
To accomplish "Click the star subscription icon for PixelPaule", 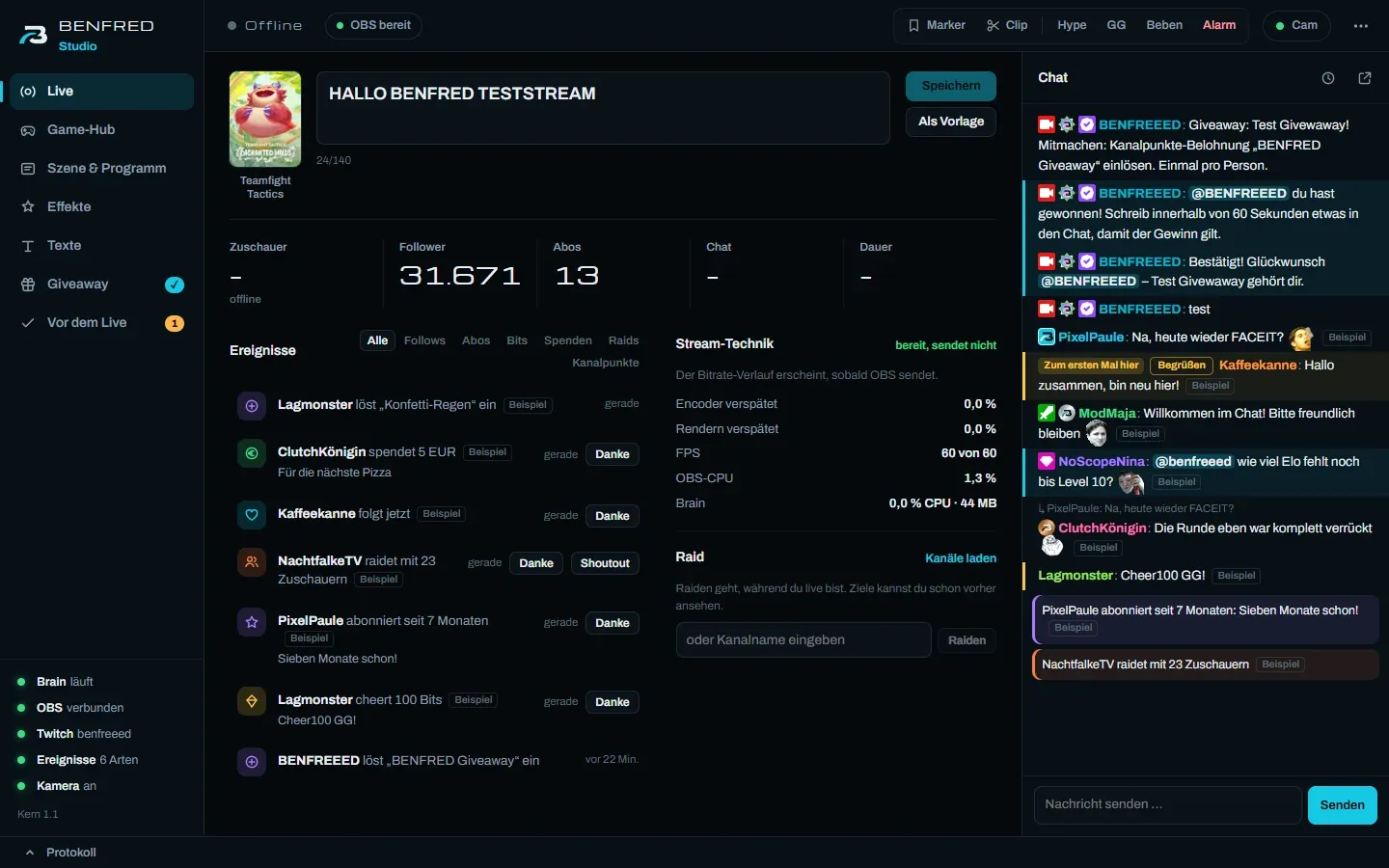I will pyautogui.click(x=252, y=622).
